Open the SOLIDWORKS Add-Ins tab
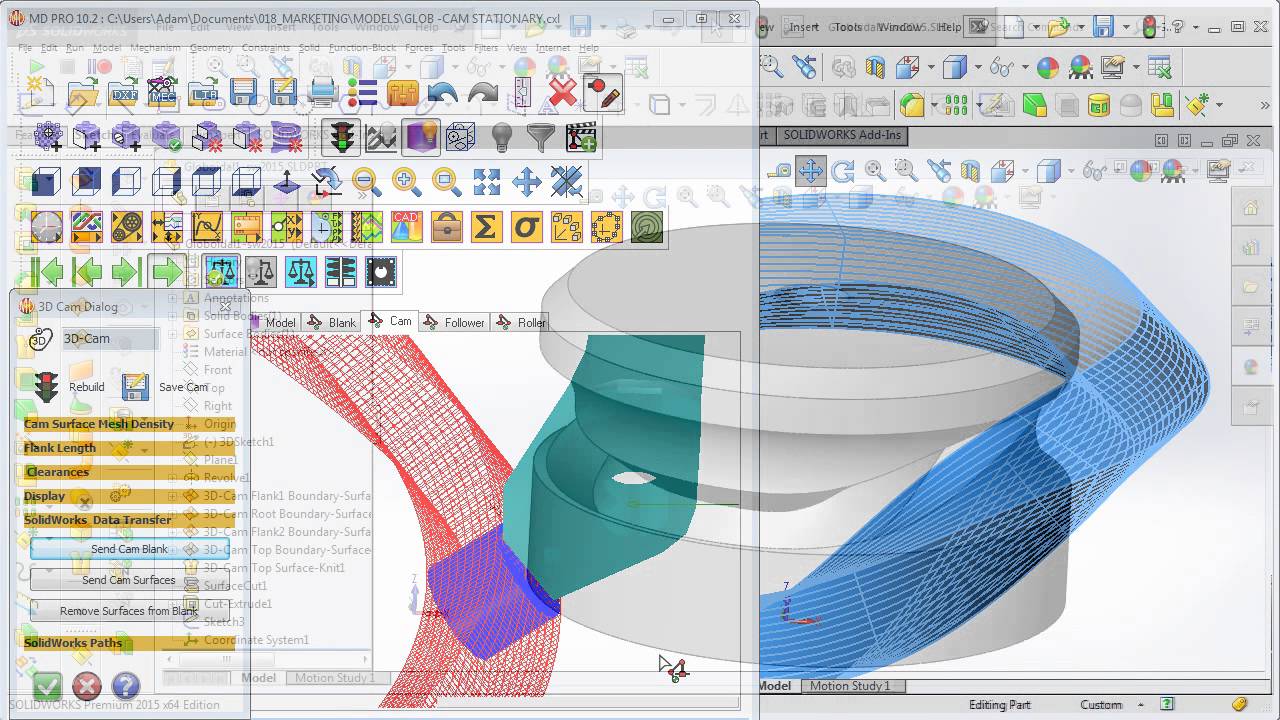The image size is (1280, 720). click(x=841, y=135)
